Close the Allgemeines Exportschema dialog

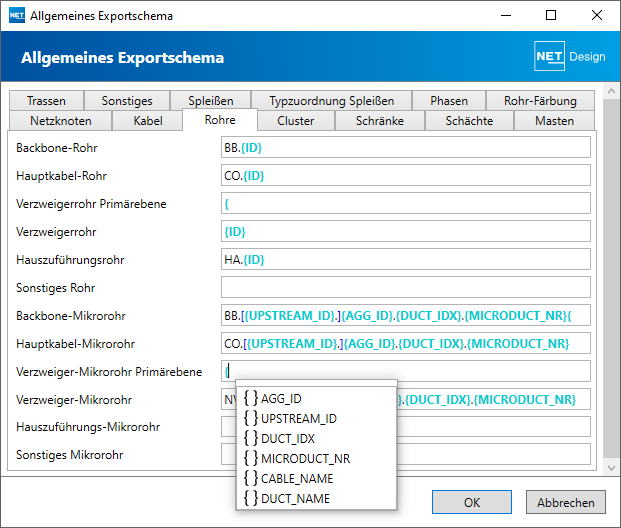(596, 15)
